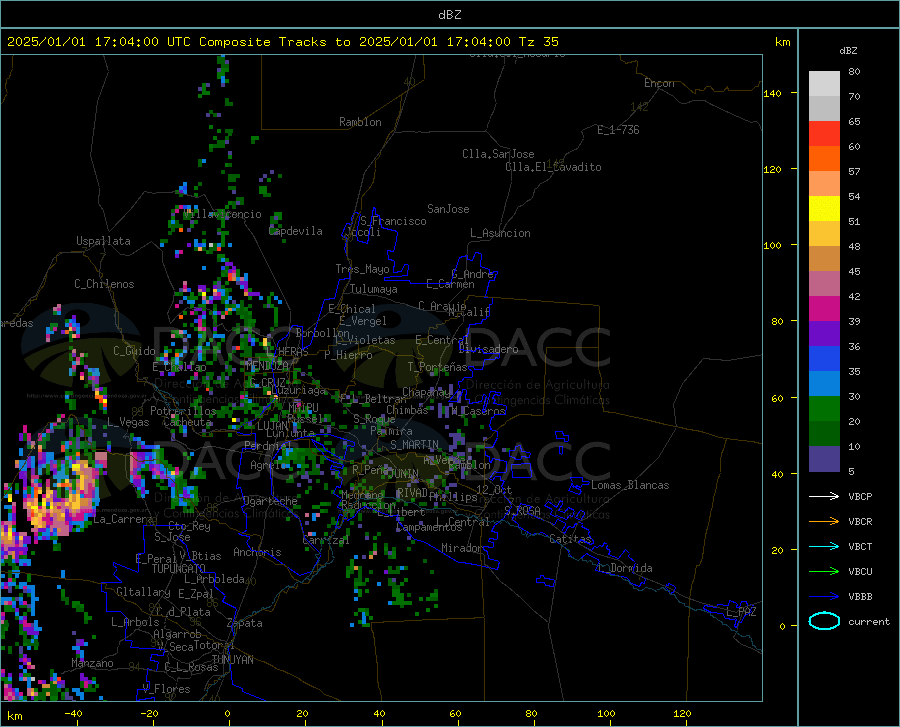Click the Divisadero map label
Viewport: 900px width, 727px height.
point(488,349)
